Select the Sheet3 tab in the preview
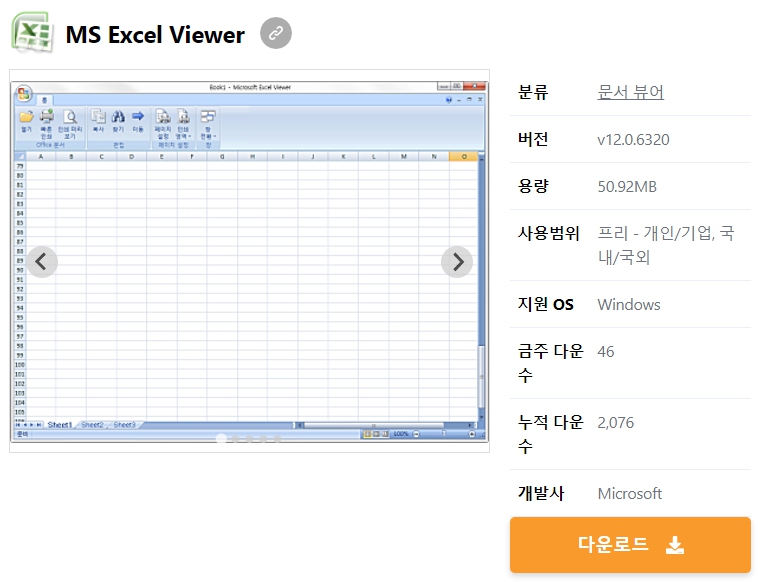The width and height of the screenshot is (760, 582). click(125, 425)
